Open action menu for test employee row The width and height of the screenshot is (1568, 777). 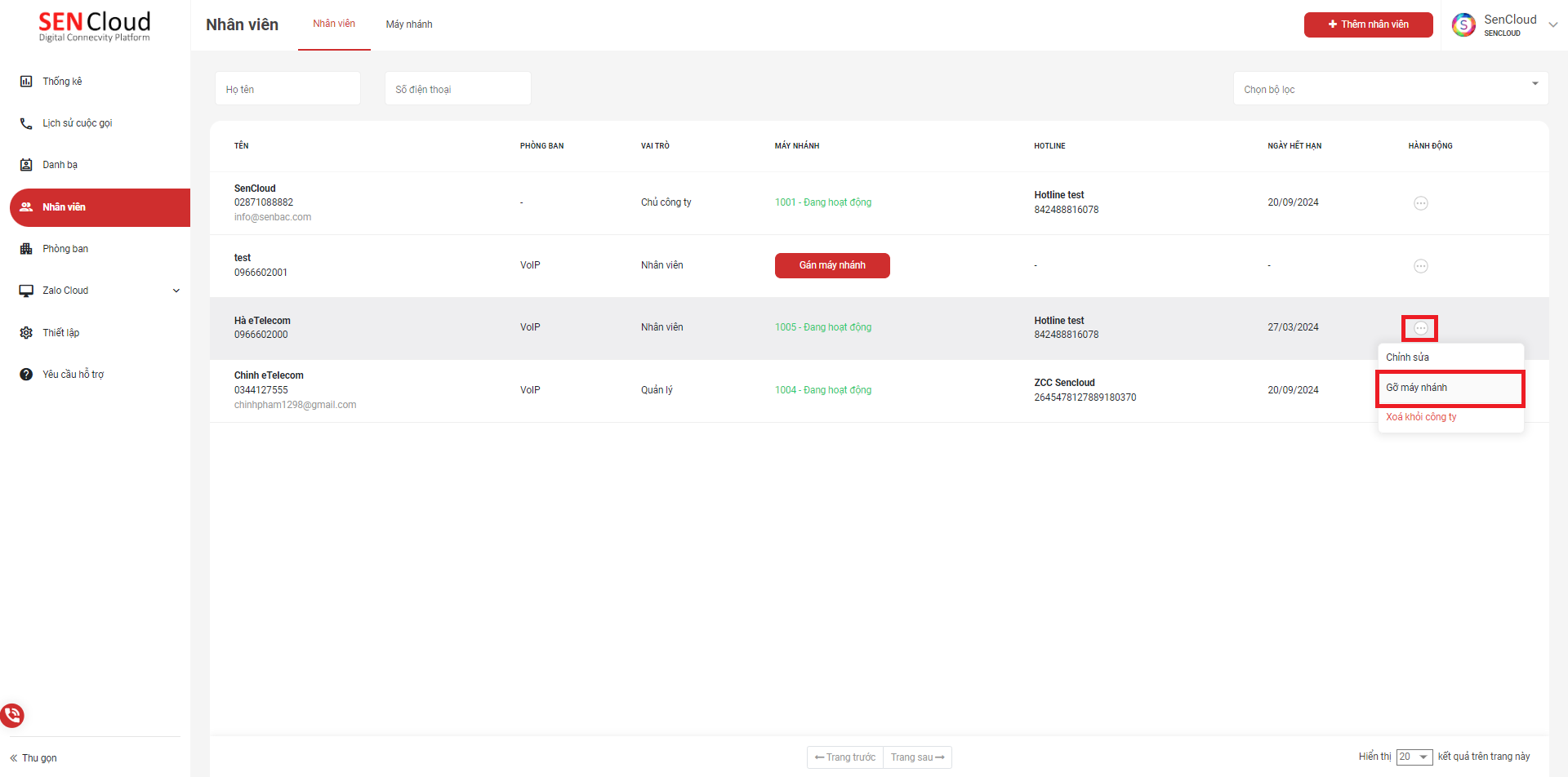point(1420,266)
